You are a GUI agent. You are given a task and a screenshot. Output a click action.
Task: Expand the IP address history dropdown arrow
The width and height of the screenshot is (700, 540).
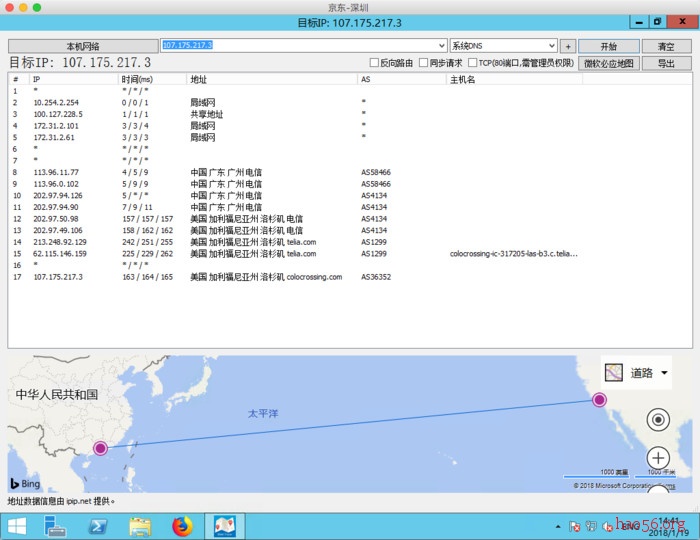(x=442, y=46)
